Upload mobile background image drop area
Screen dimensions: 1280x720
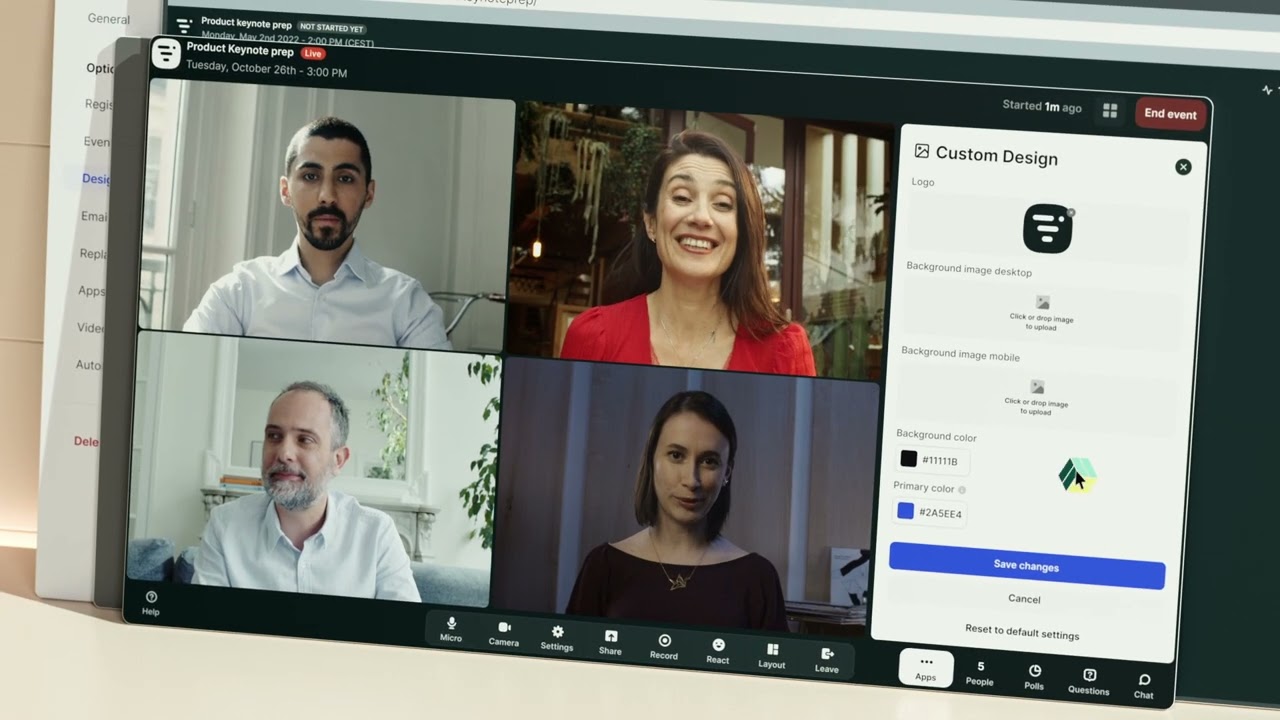(1037, 397)
